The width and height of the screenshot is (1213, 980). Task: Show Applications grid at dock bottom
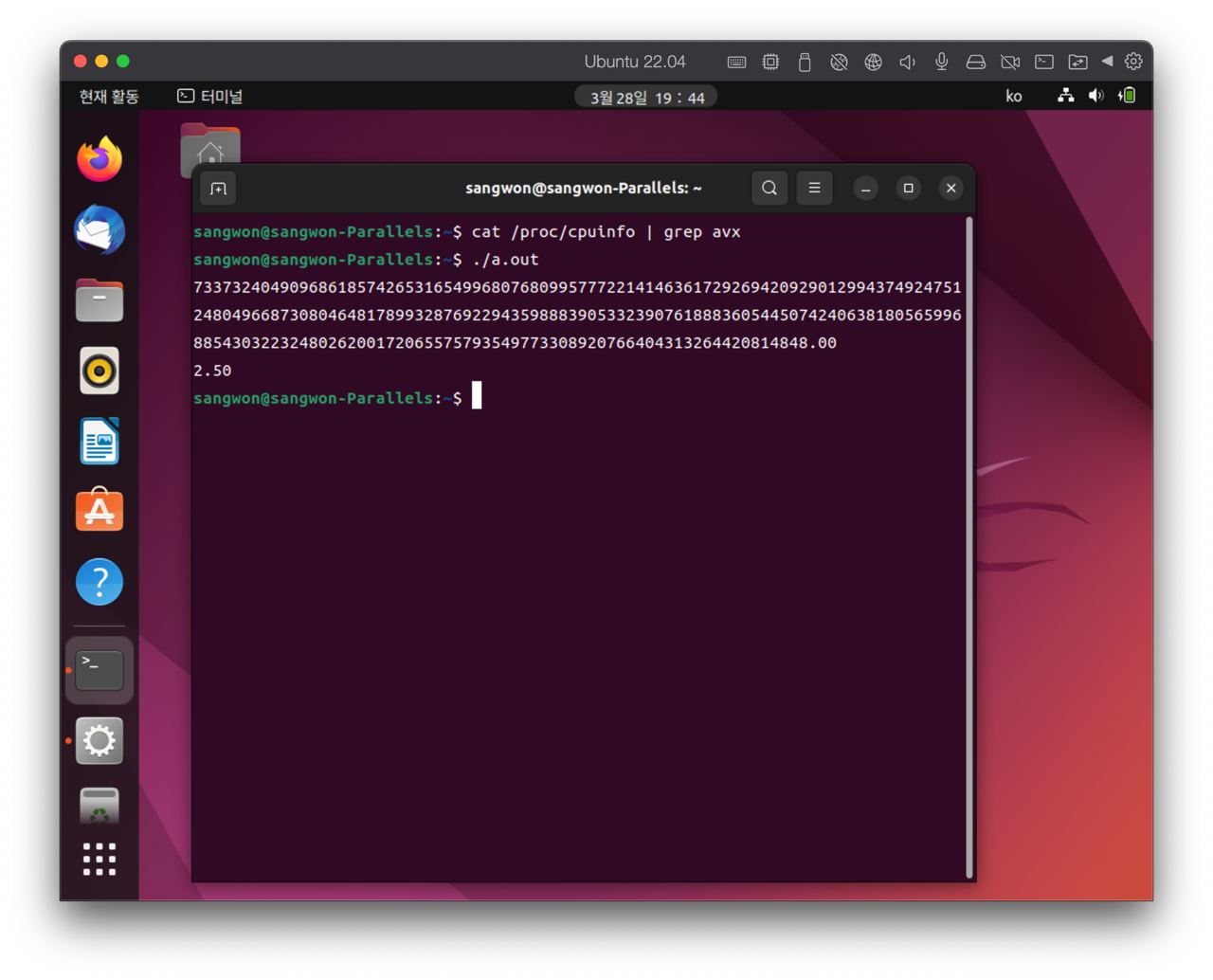pyautogui.click(x=100, y=859)
